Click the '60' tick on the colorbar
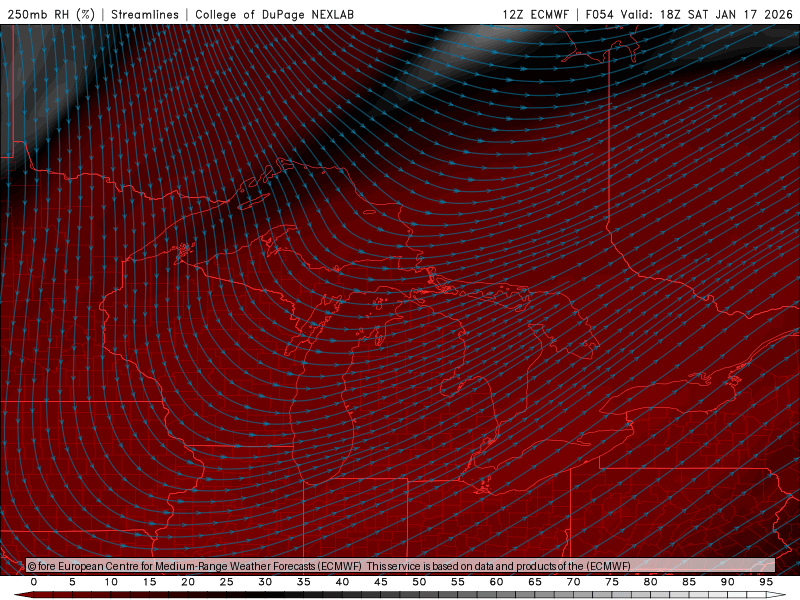Viewport: 800px width, 600px height. point(496,582)
